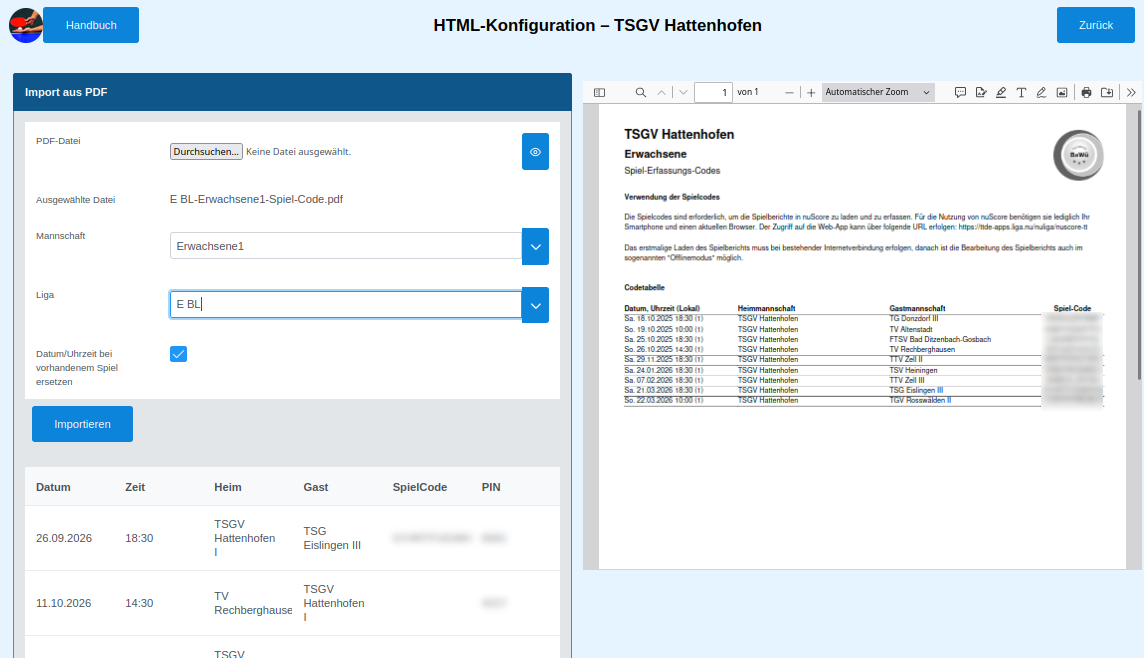Print the PDF document

coord(1086,93)
